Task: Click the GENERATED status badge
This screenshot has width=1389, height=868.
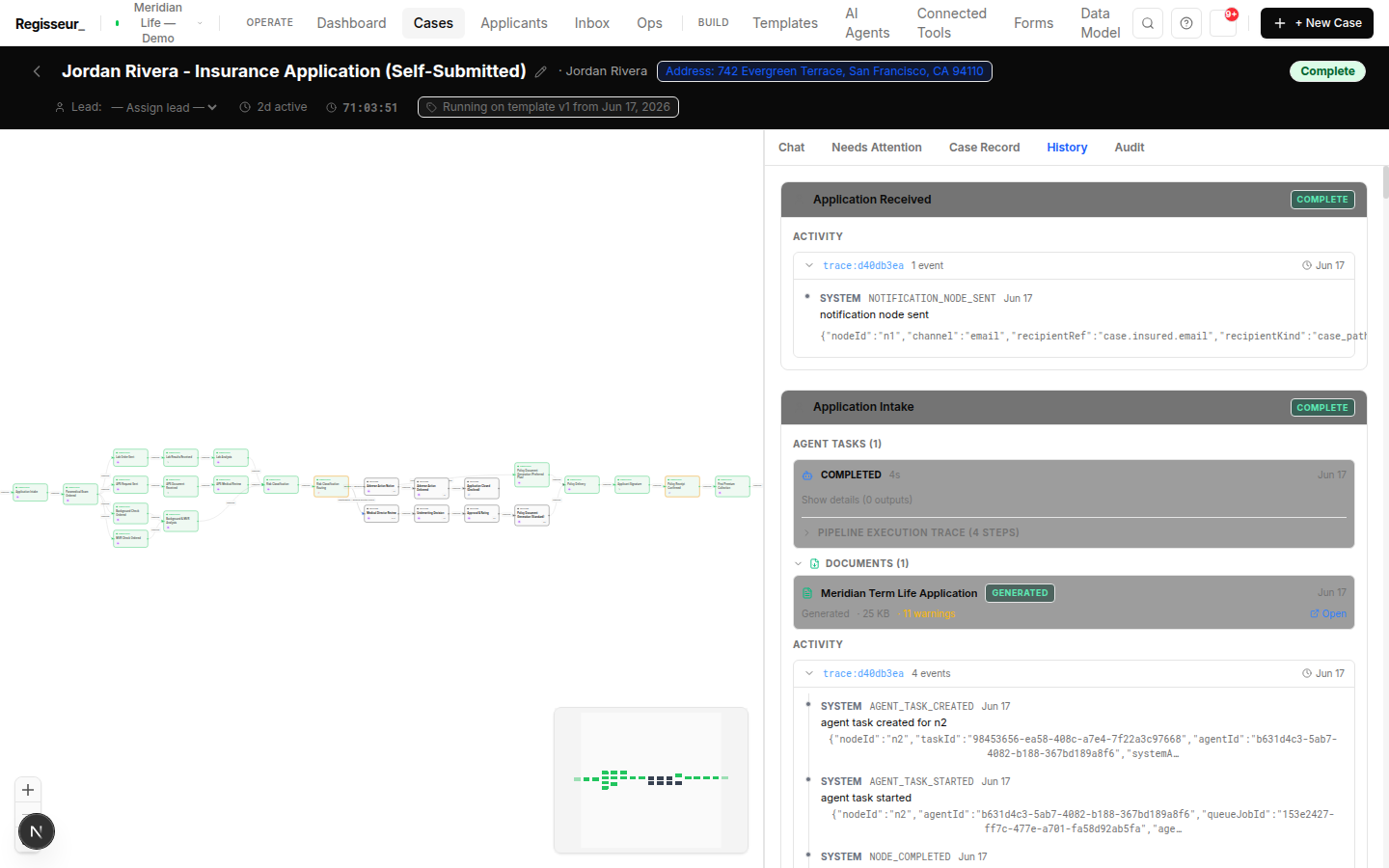Action: pos(1020,593)
